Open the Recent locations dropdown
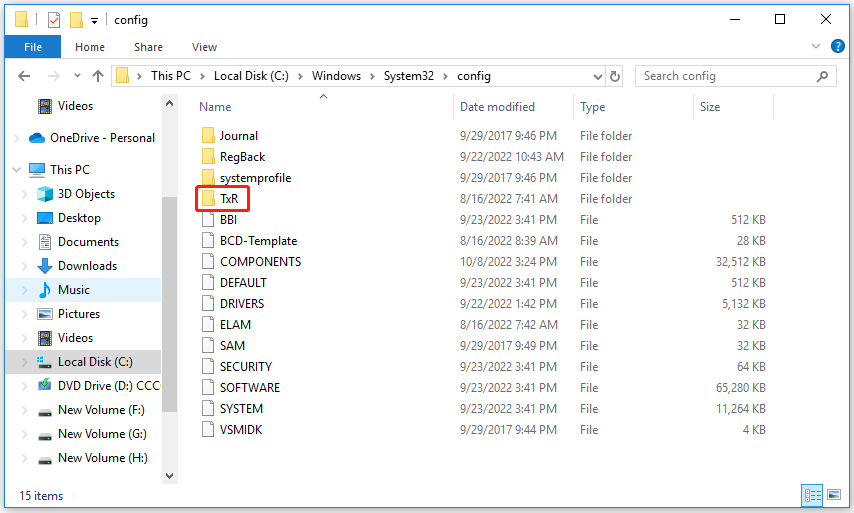This screenshot has width=854, height=513. 77,76
